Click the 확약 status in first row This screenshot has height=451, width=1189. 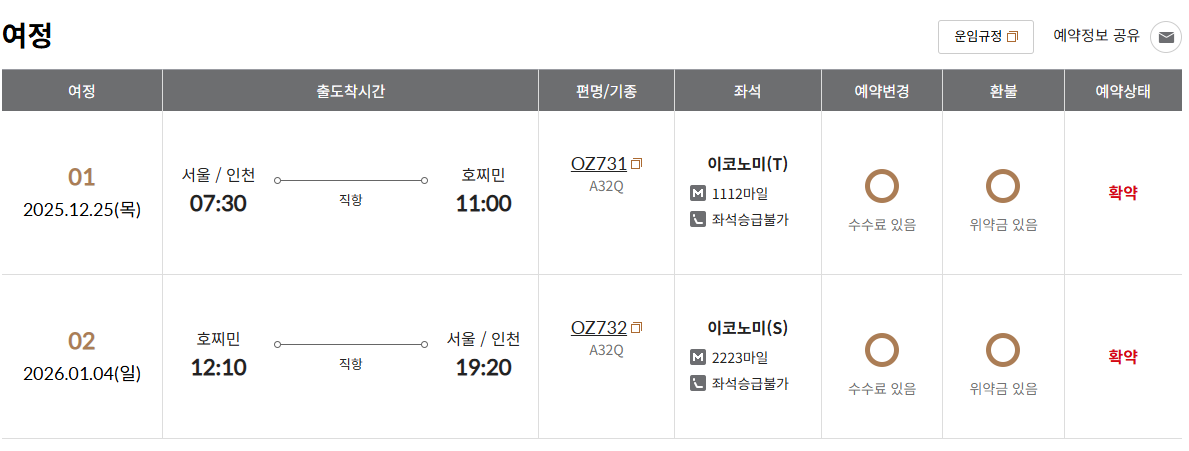click(1123, 193)
